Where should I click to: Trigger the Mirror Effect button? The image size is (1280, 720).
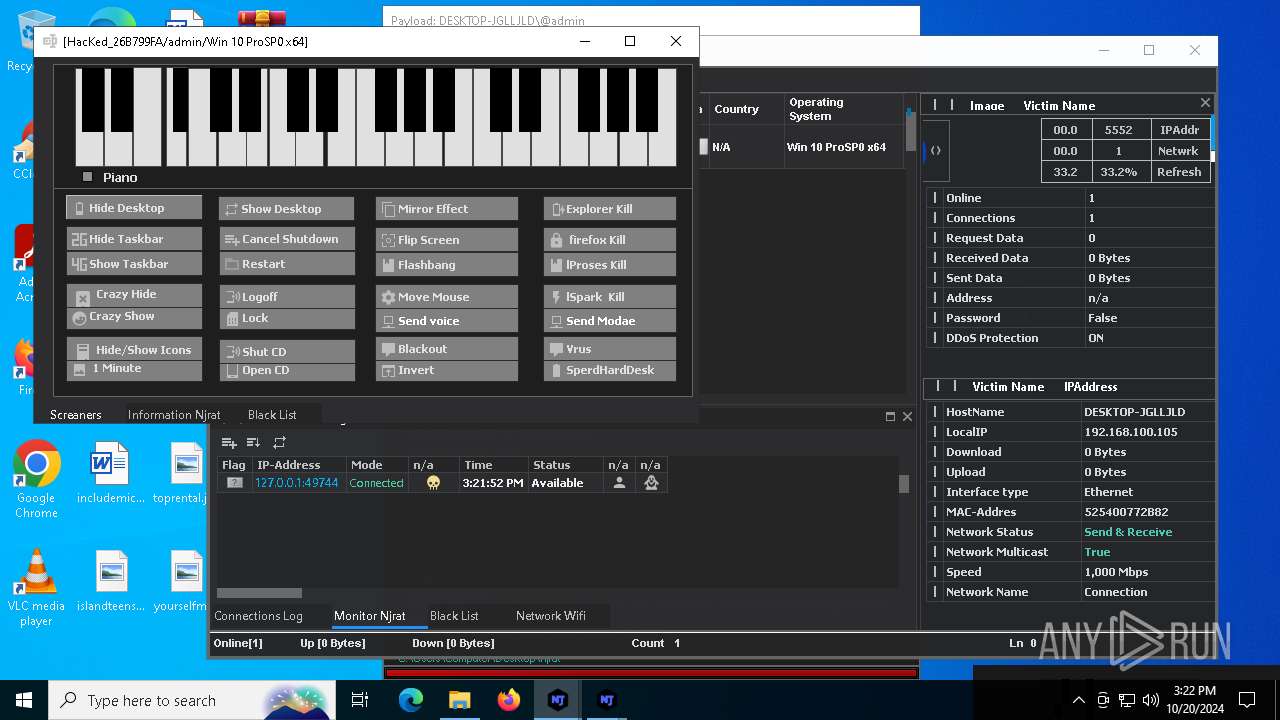tap(447, 209)
